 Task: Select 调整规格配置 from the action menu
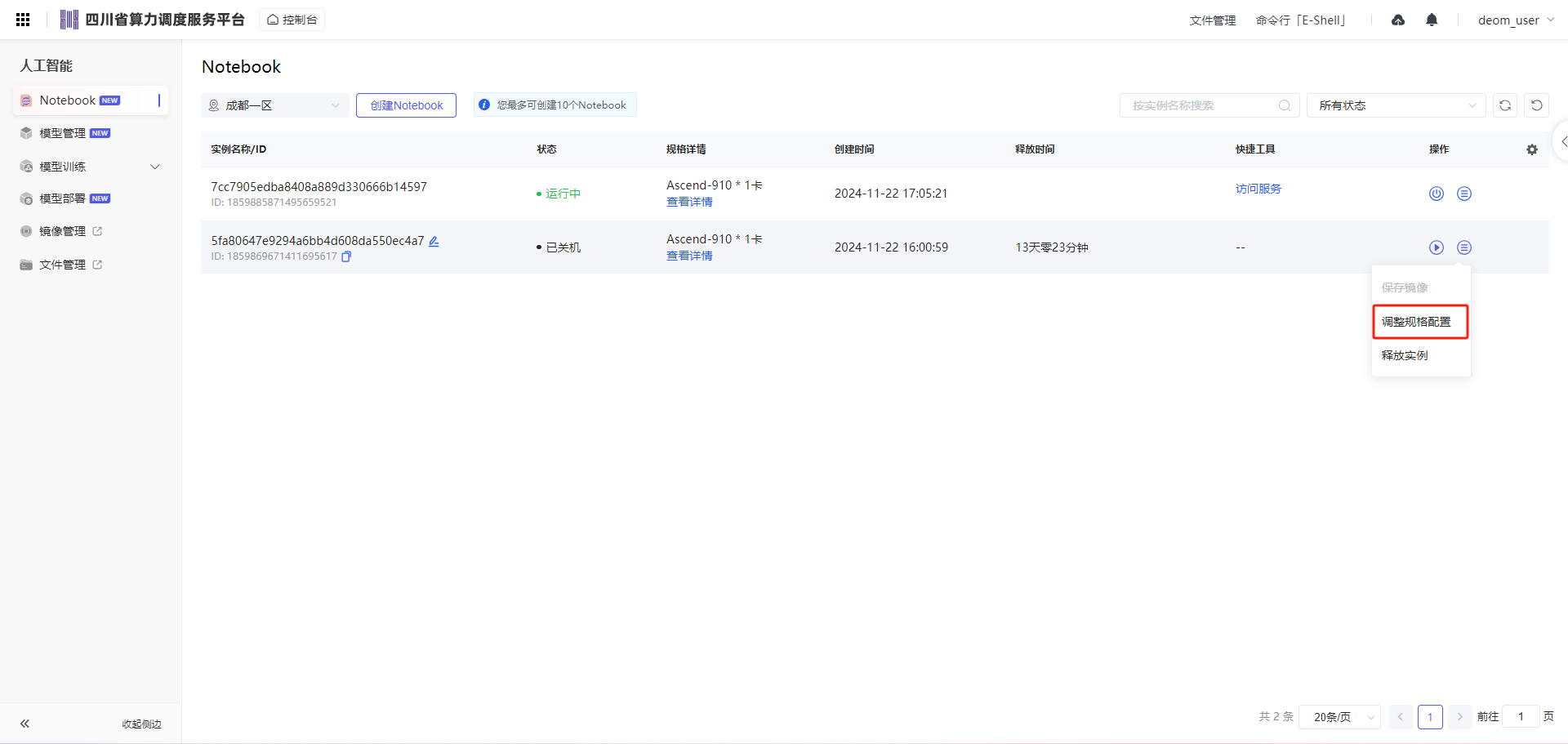pyautogui.click(x=1420, y=322)
